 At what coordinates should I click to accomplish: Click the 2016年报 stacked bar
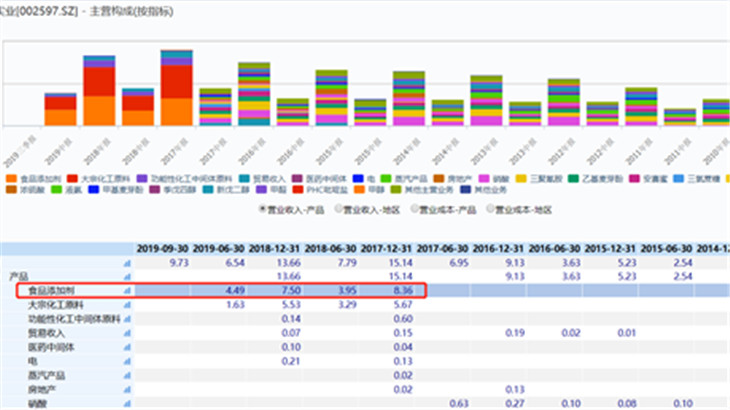(254, 94)
